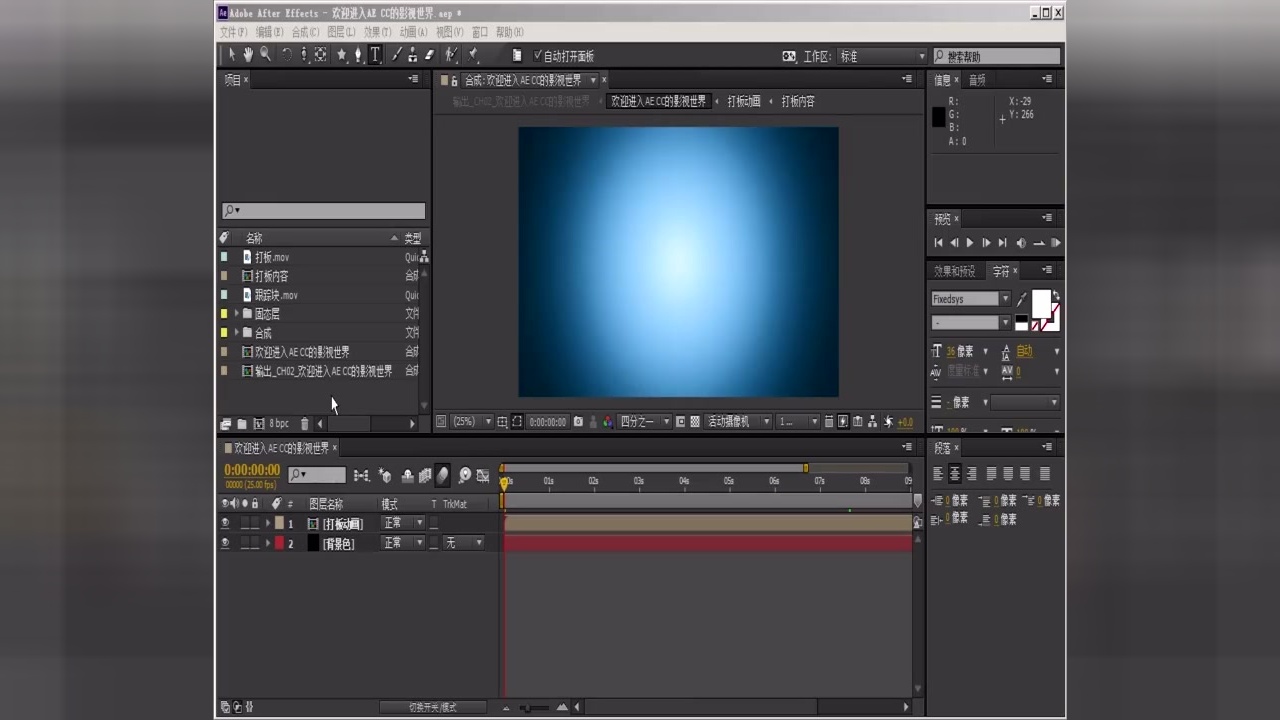Click the graph editor icon in timeline
The width and height of the screenshot is (1280, 720).
click(x=483, y=476)
